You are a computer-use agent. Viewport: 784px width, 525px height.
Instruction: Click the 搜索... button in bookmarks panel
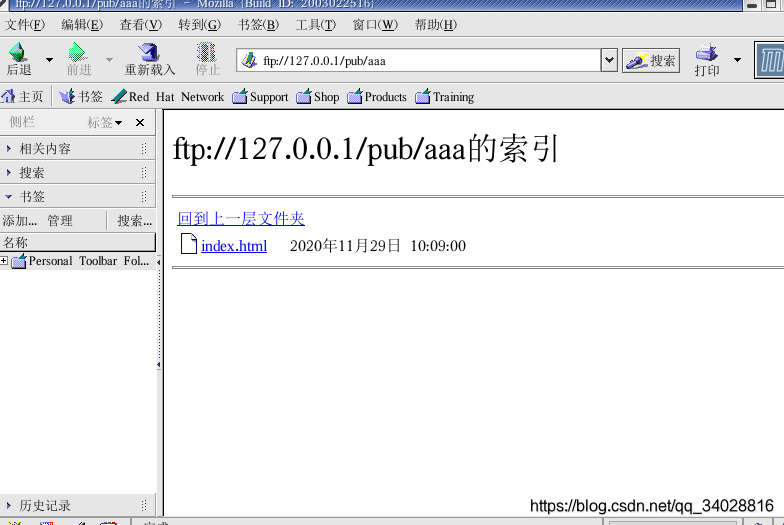(x=134, y=220)
